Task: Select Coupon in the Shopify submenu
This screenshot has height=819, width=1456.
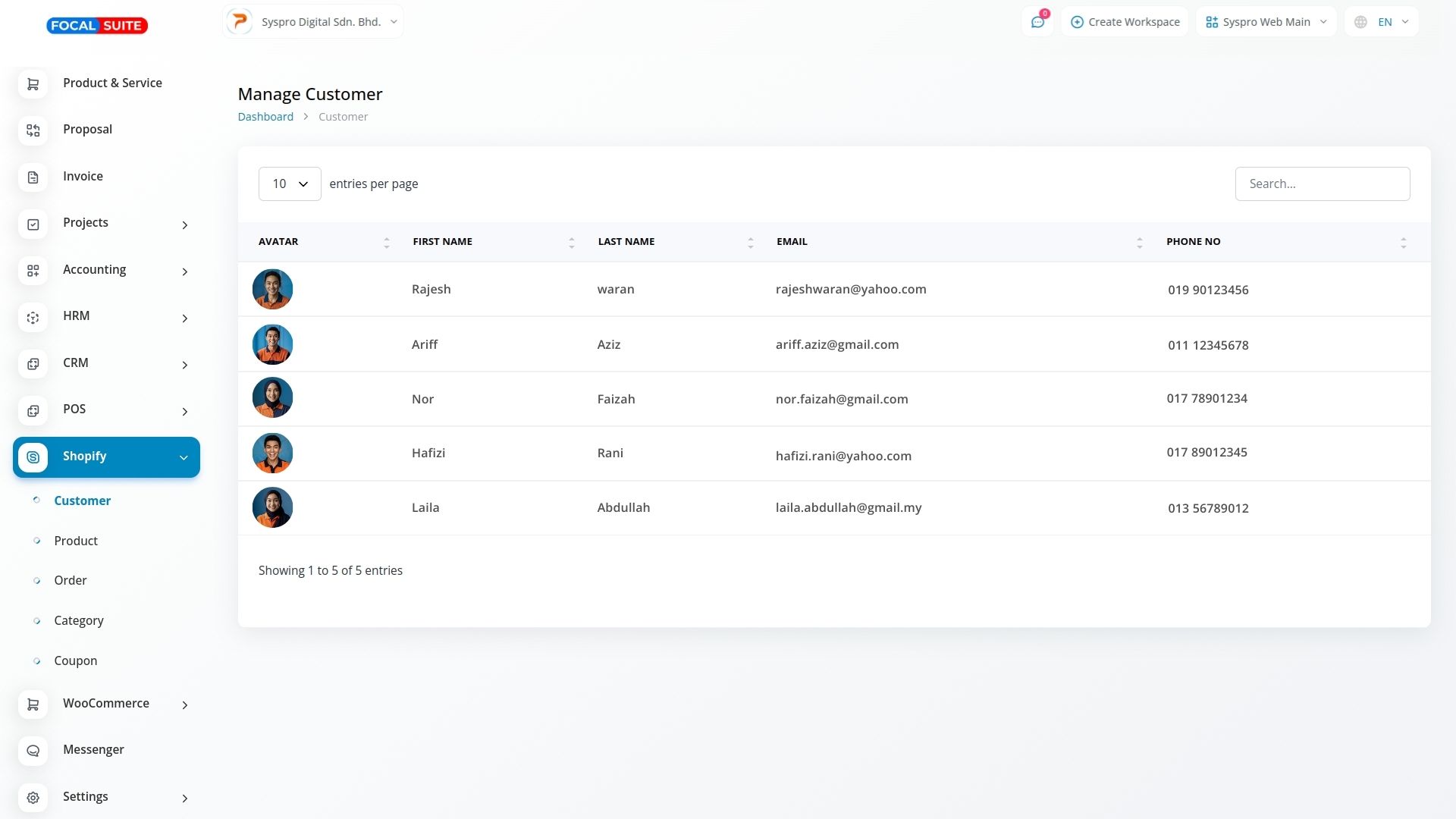Action: [x=76, y=661]
